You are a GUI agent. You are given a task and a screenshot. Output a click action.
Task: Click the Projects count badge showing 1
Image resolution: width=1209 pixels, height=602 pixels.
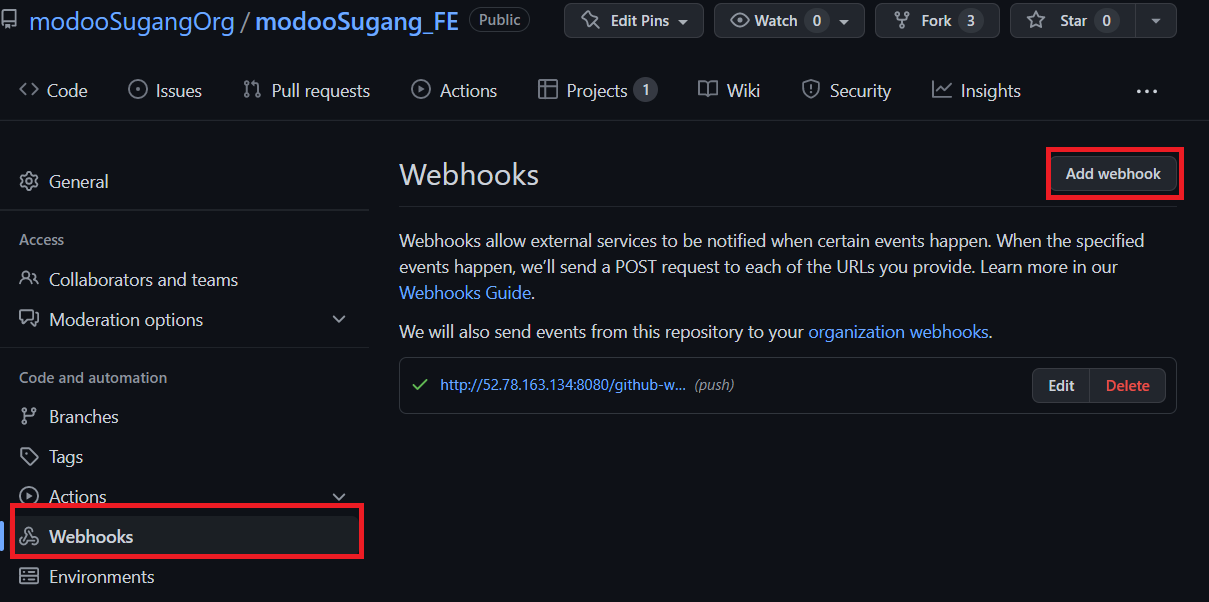(645, 90)
